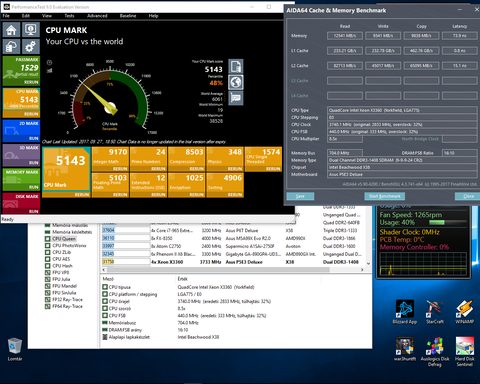Select FP64 Ray-Trace benchmark in tree
The image size is (480, 384).
click(64, 306)
